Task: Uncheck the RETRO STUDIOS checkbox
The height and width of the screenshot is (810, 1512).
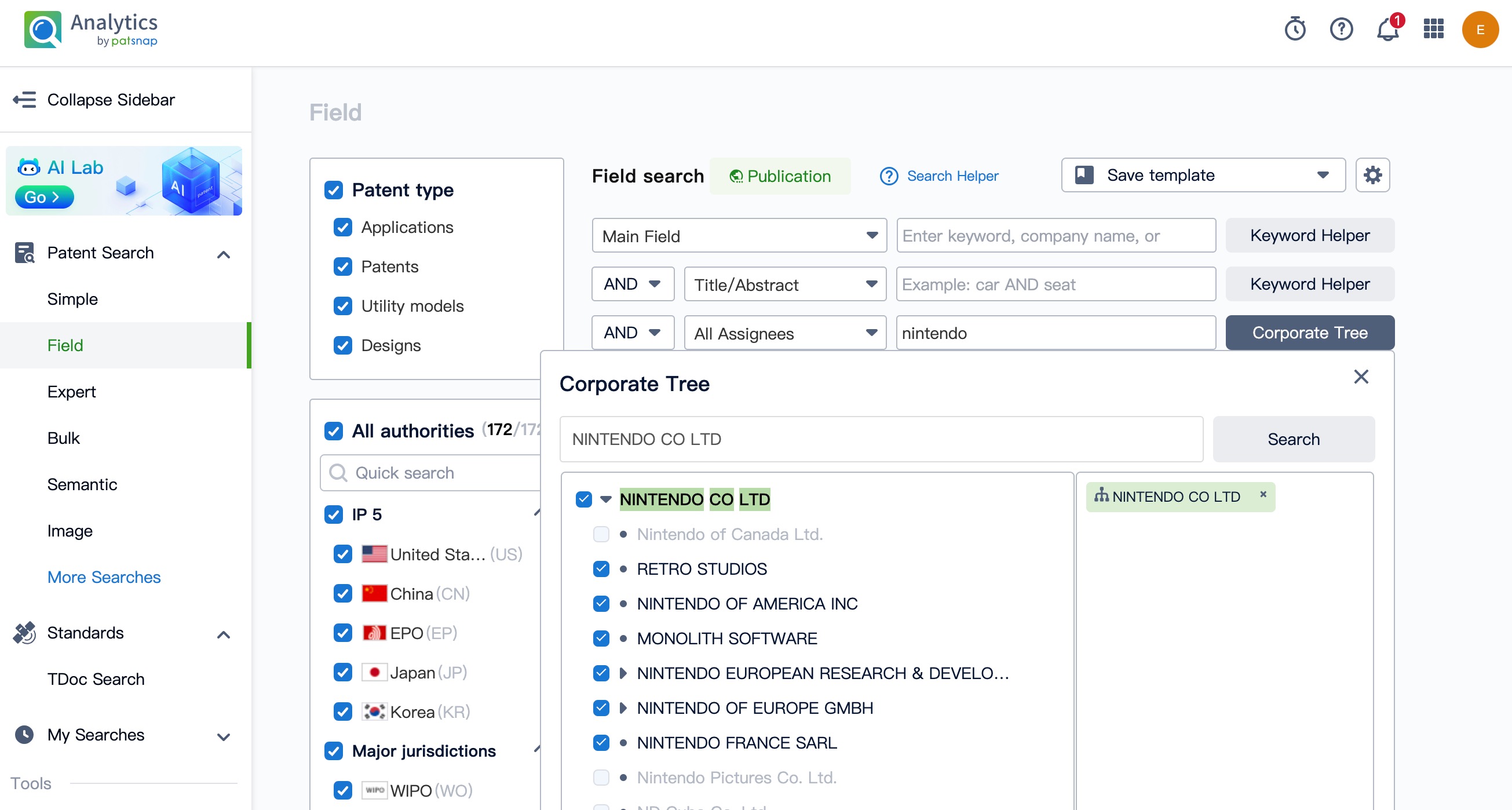Action: 601,569
